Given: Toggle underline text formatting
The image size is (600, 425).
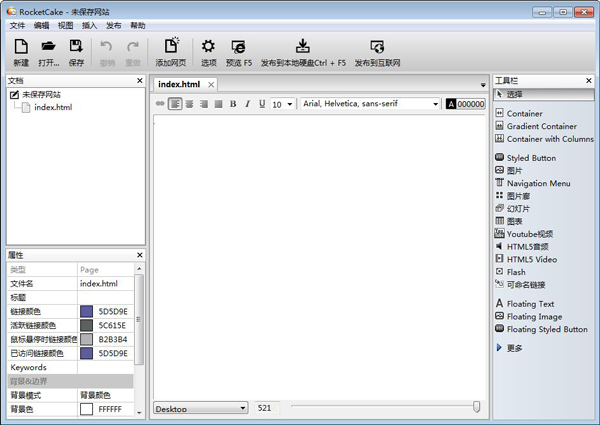Looking at the screenshot, I should [x=262, y=104].
